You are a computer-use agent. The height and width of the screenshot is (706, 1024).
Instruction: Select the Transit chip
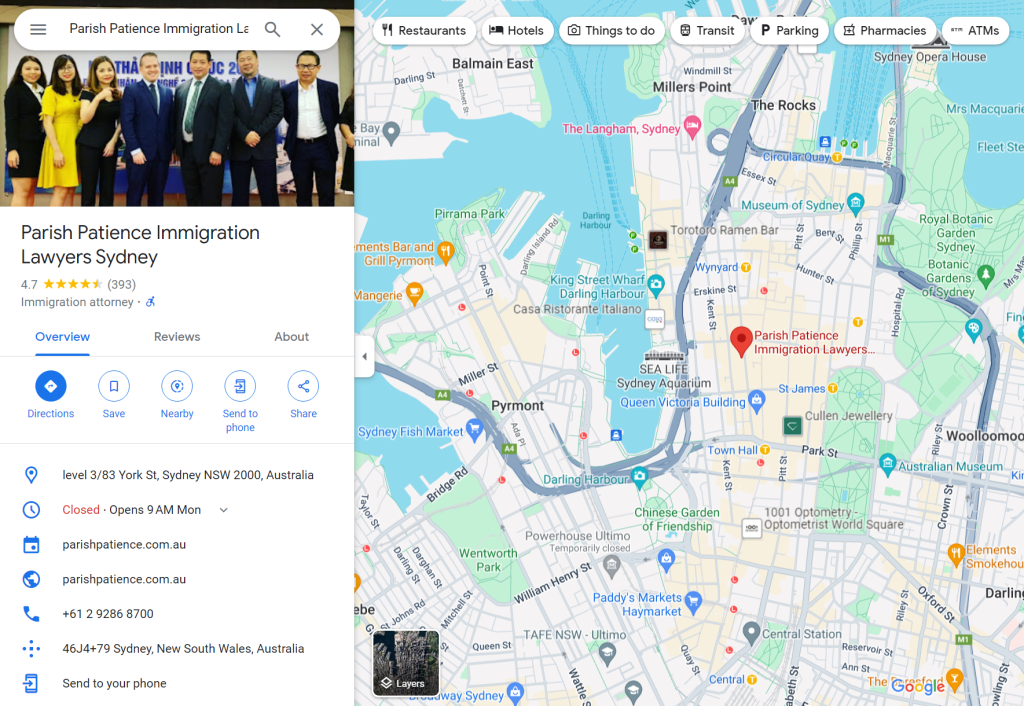tap(707, 31)
